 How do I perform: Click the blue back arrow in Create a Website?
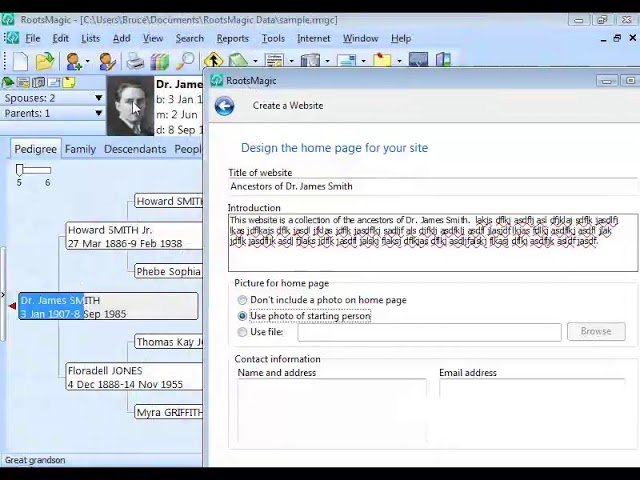224,106
